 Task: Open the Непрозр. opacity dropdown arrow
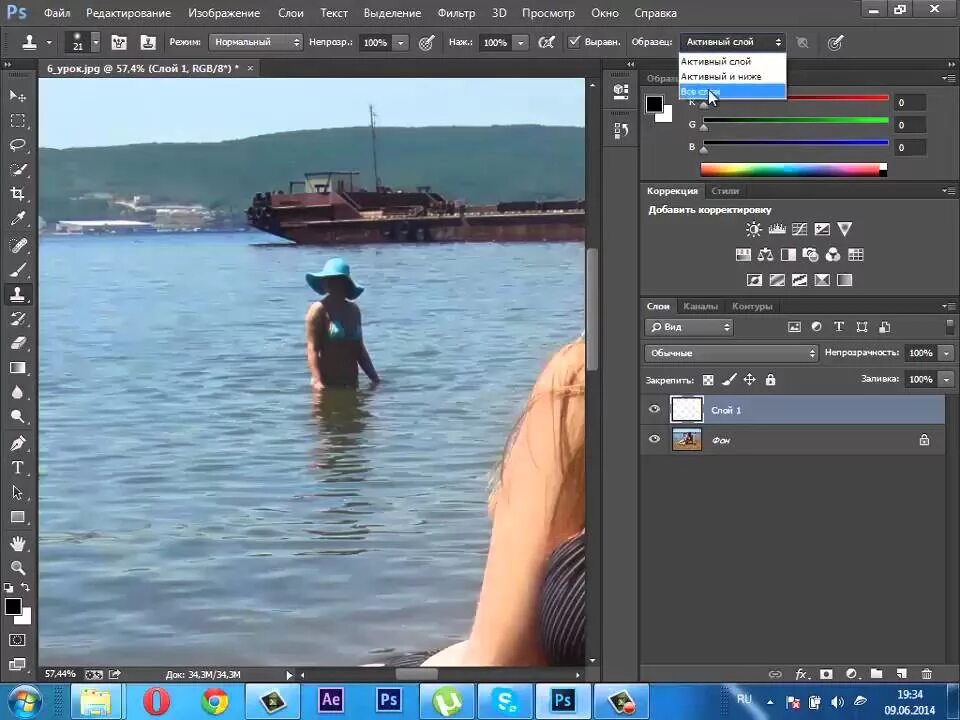click(x=400, y=42)
